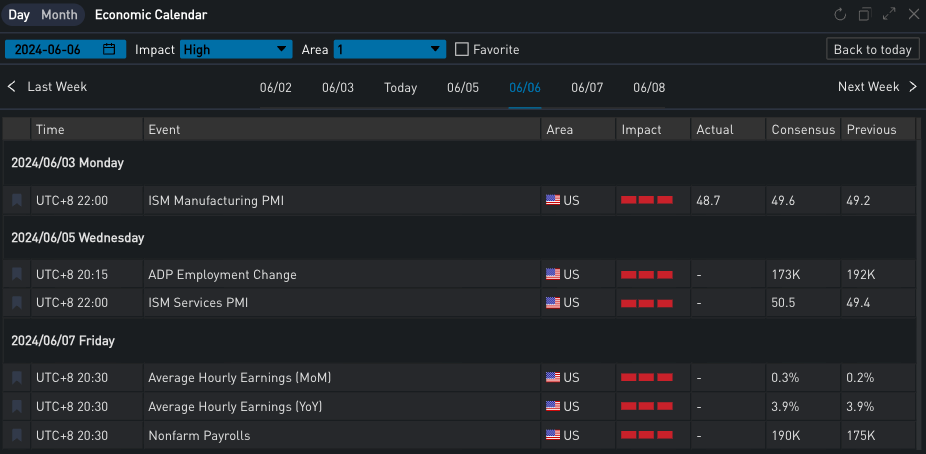Go to Last Week
This screenshot has height=454, width=926.
tap(47, 87)
